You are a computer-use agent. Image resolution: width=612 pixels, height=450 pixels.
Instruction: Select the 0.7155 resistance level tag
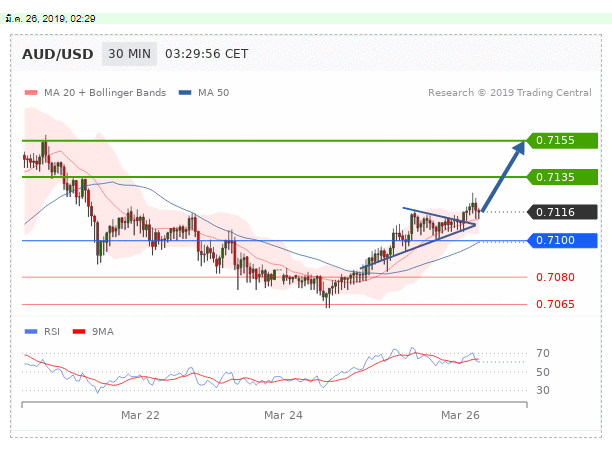562,141
